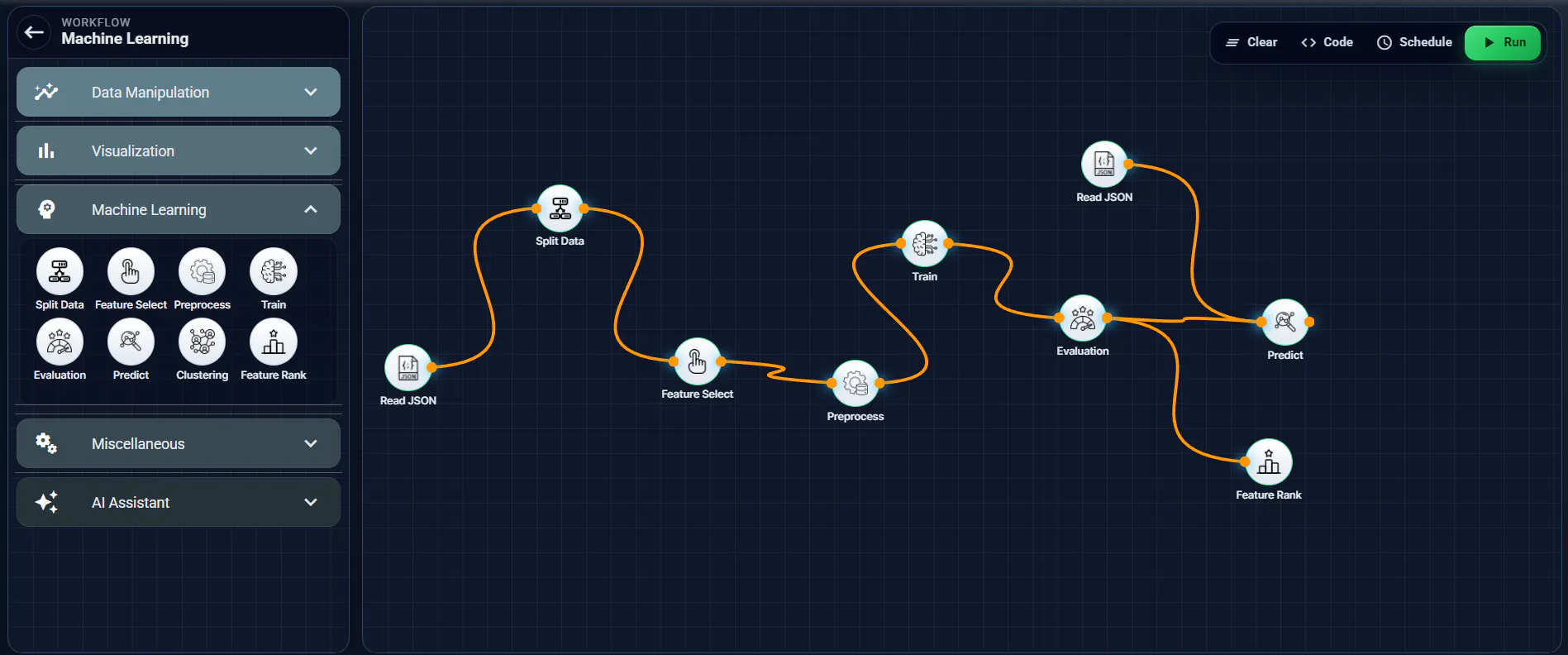Open the Data Manipulation category label

point(150,92)
